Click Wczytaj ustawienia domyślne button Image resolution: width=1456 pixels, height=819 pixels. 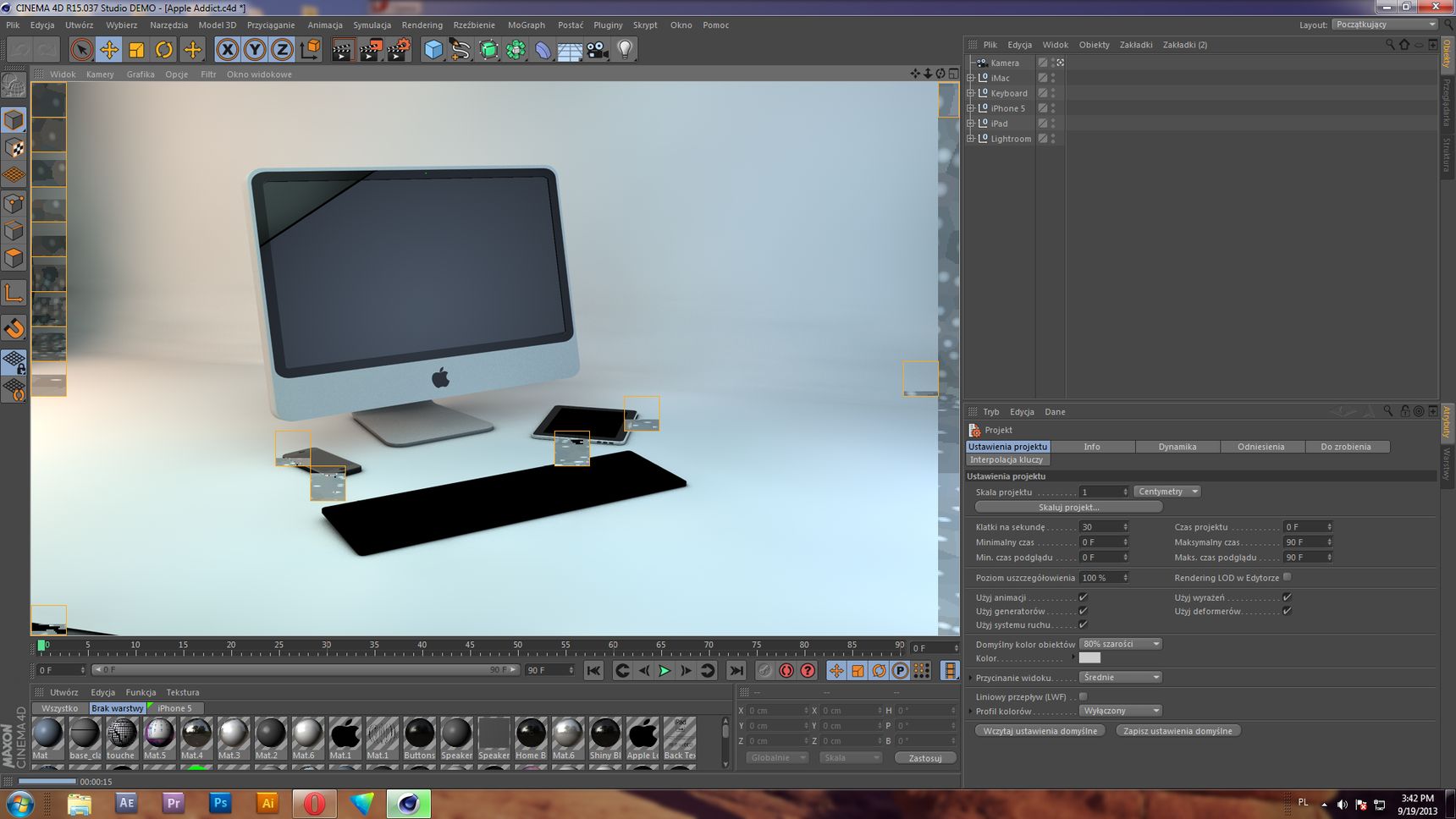[1040, 731]
